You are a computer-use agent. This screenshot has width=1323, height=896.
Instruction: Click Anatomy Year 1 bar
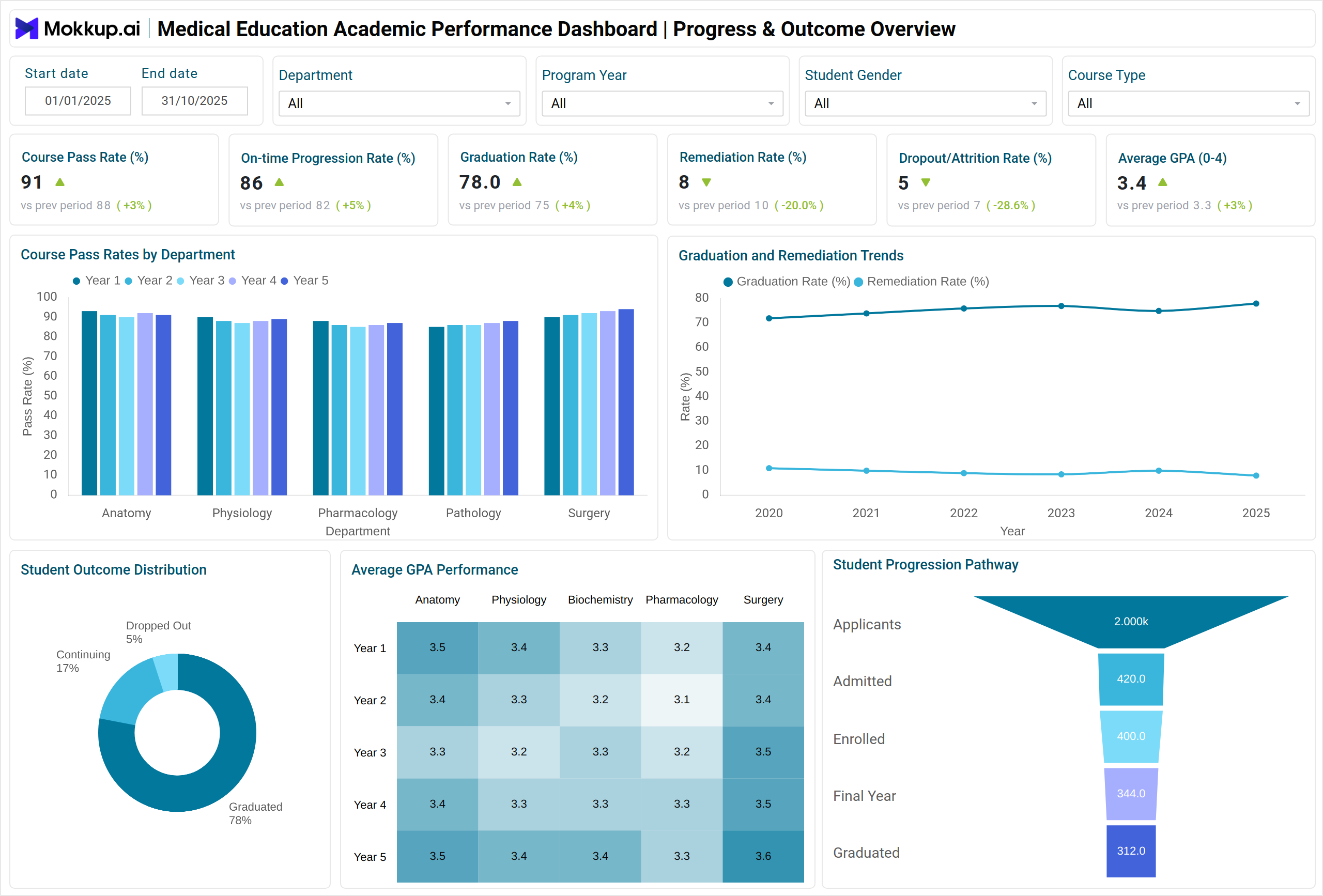89,403
